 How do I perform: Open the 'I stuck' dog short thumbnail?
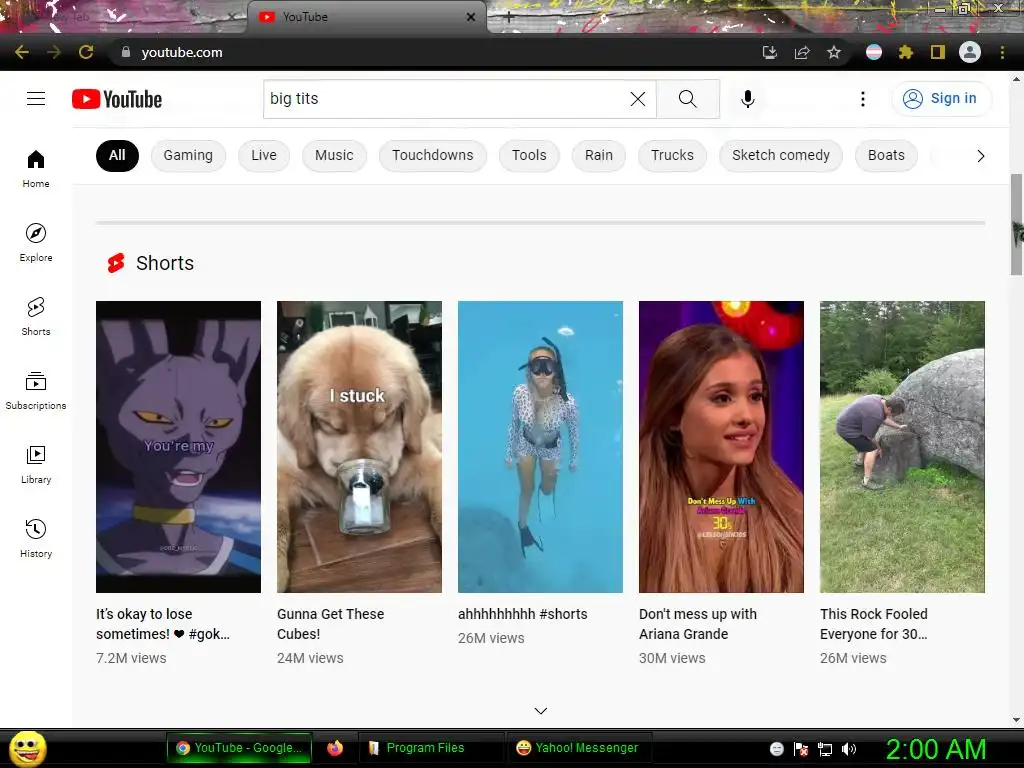pos(359,447)
